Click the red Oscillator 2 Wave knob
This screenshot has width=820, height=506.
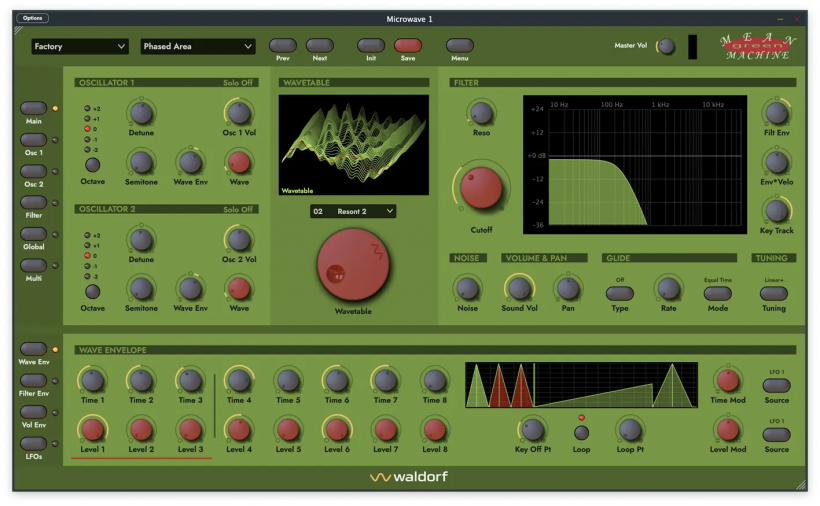pyautogui.click(x=239, y=289)
